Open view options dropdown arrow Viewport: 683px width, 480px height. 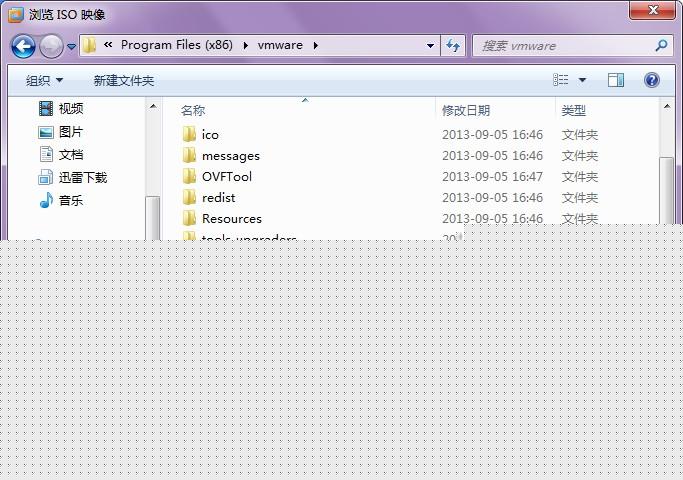pyautogui.click(x=582, y=80)
